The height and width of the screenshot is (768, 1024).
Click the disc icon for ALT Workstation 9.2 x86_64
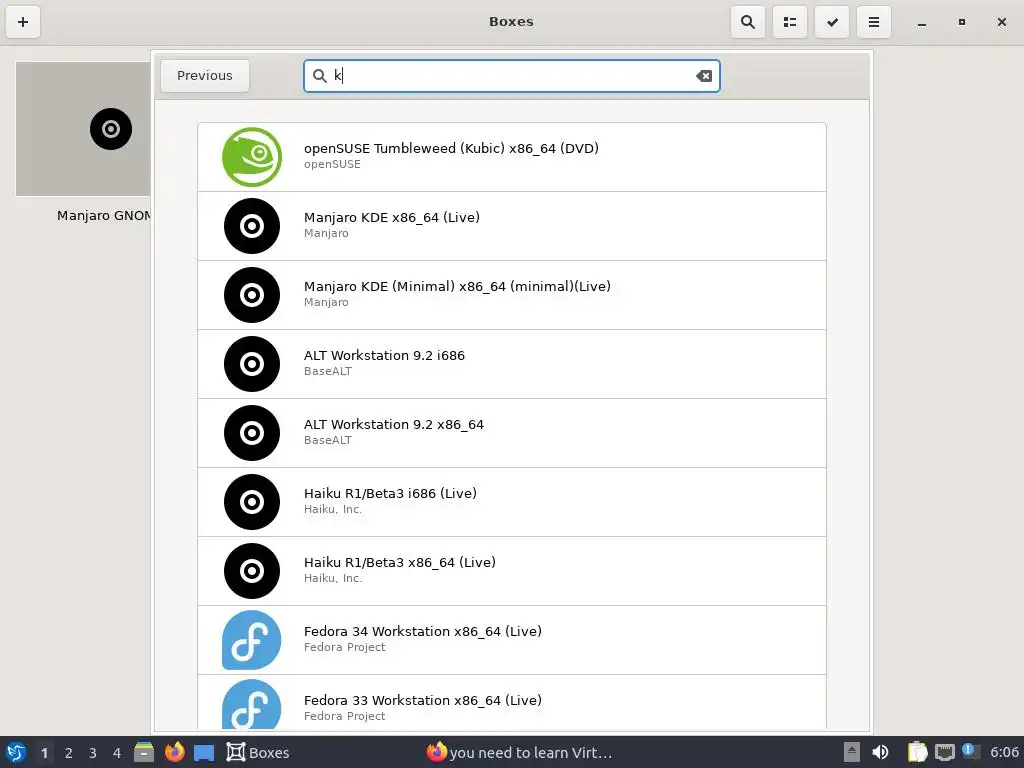251,433
